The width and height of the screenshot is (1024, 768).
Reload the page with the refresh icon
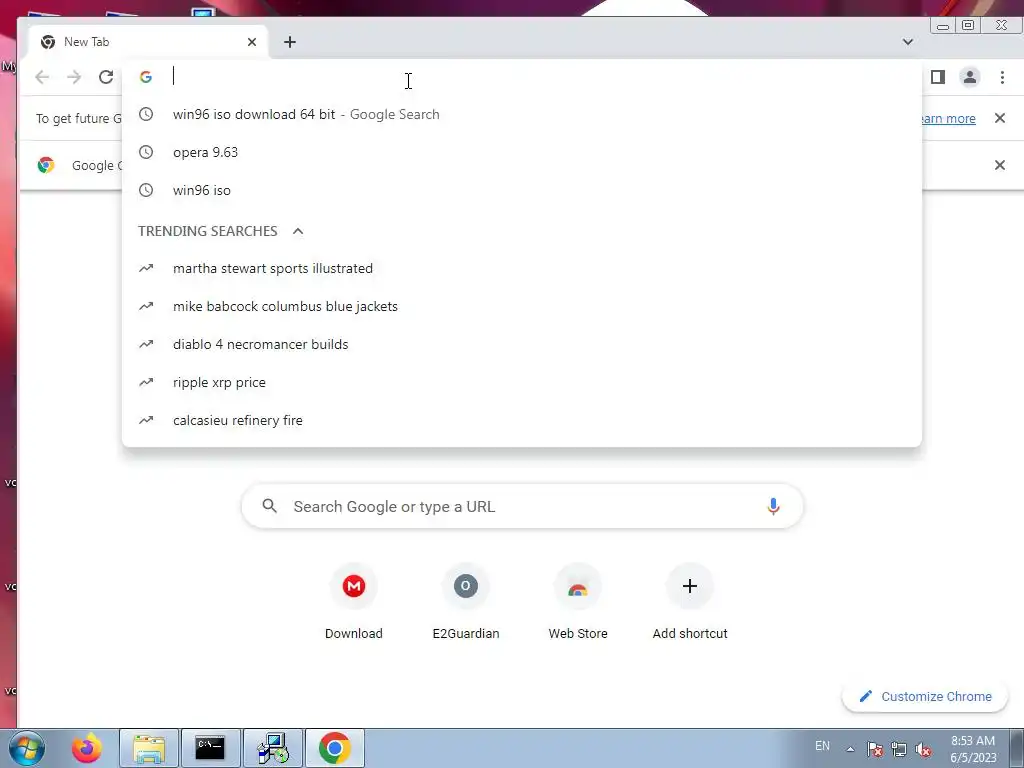point(106,77)
